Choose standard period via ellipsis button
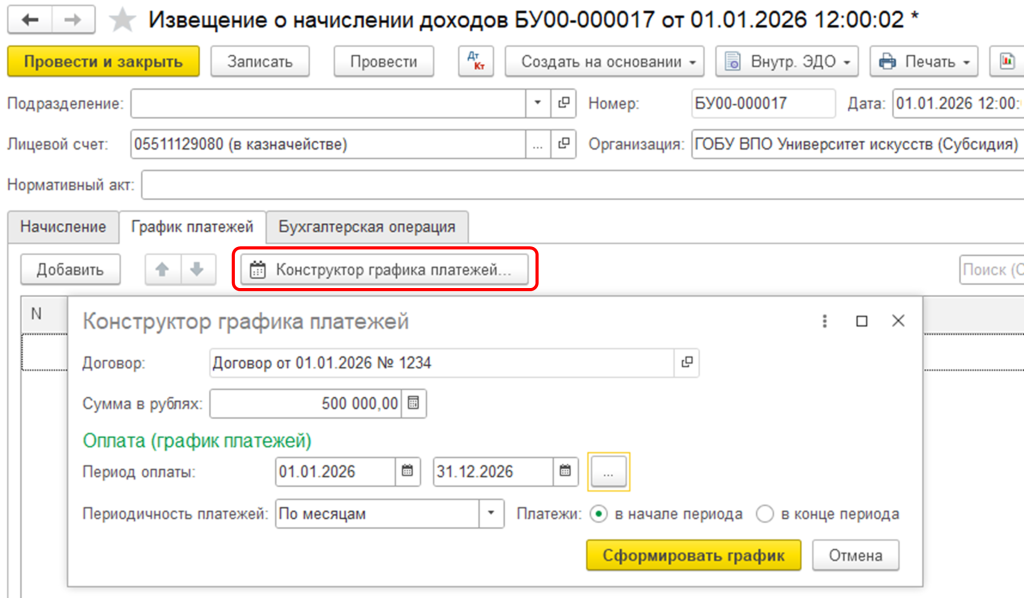 click(609, 471)
